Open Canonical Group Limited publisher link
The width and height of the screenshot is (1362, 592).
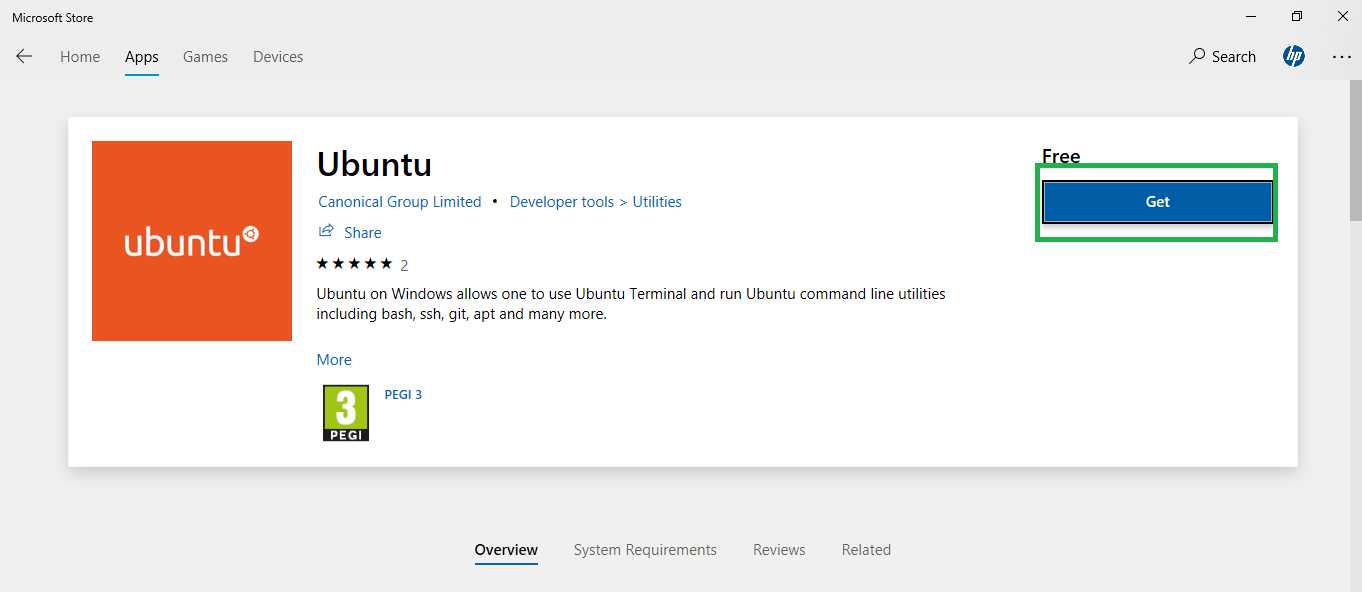[400, 202]
